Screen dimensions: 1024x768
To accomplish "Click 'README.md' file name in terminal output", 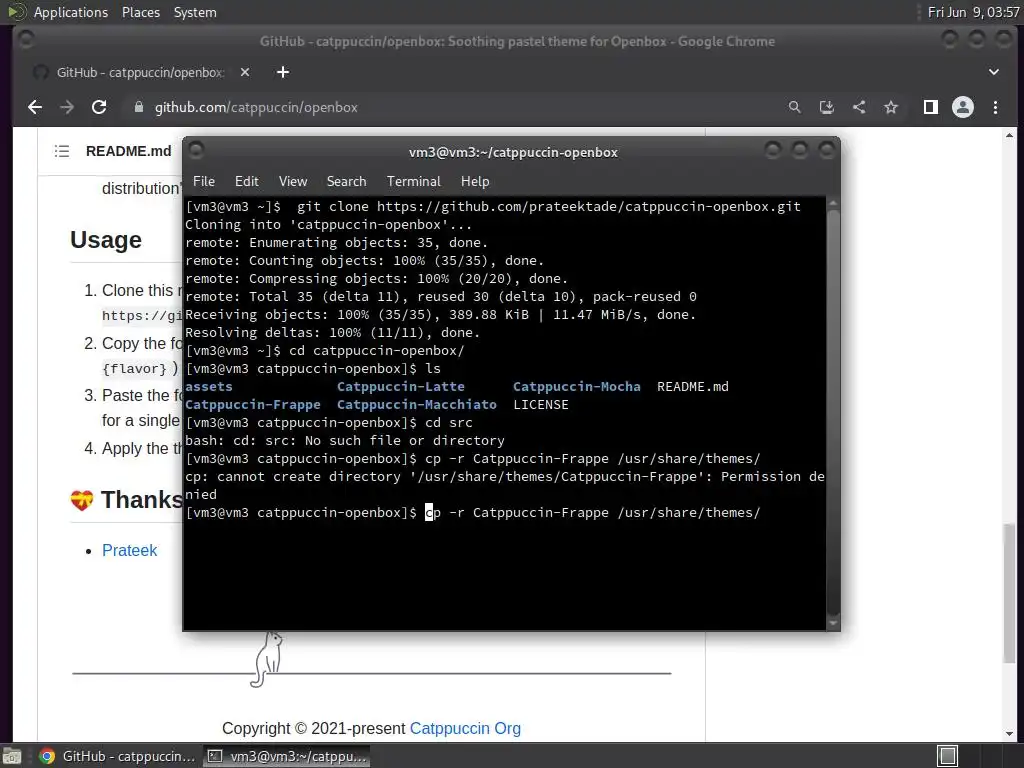I will [x=692, y=387].
